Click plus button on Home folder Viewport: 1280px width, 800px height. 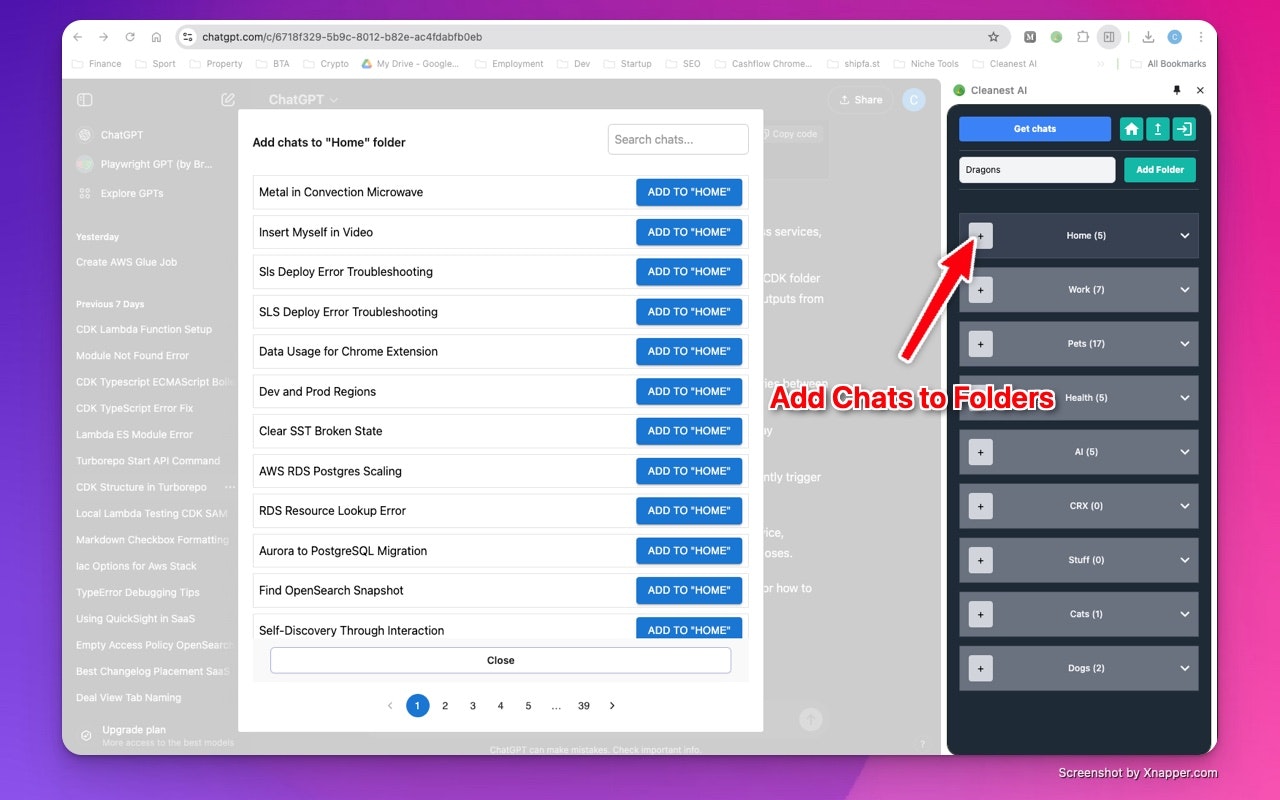click(x=980, y=236)
